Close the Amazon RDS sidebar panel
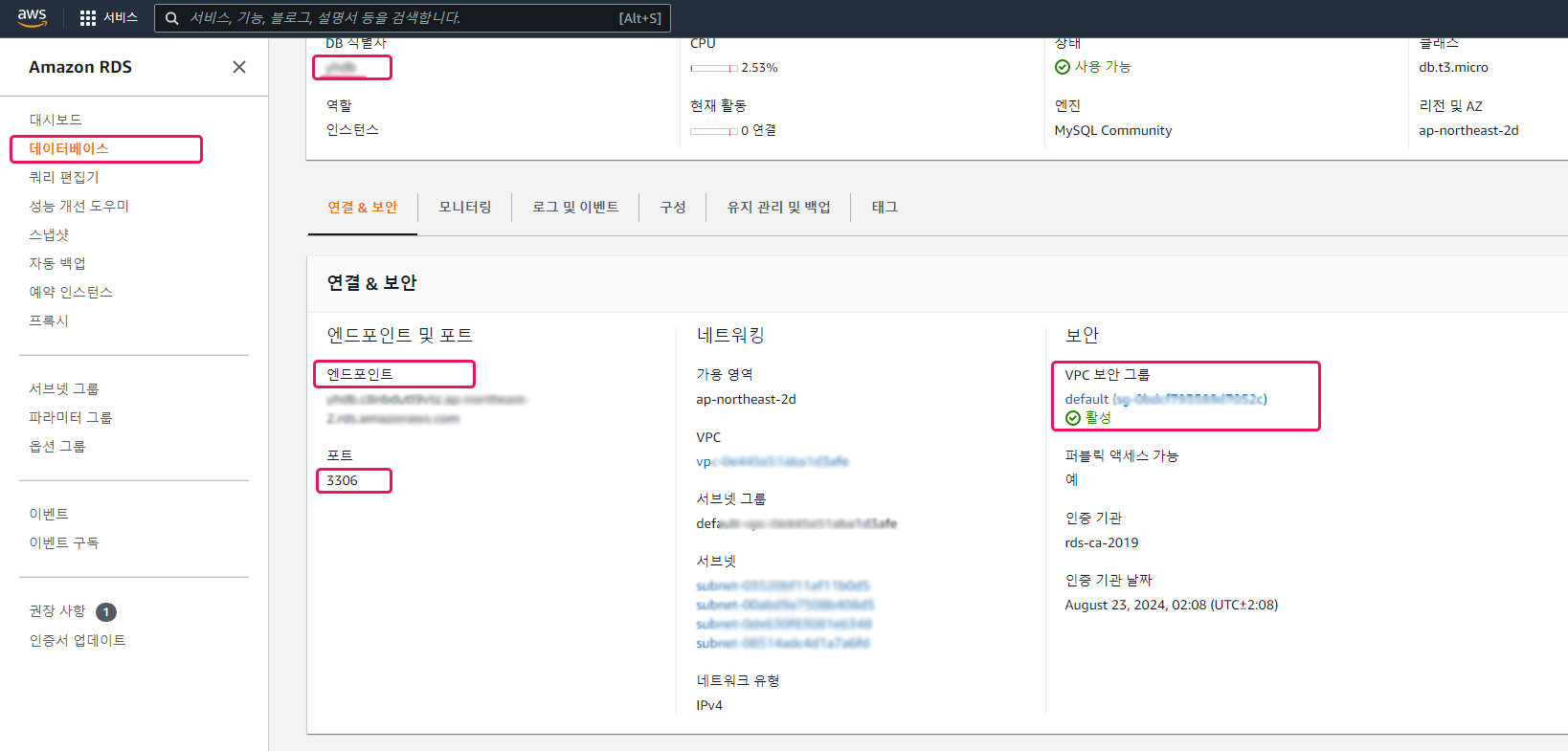This screenshot has width=1568, height=751. (239, 67)
